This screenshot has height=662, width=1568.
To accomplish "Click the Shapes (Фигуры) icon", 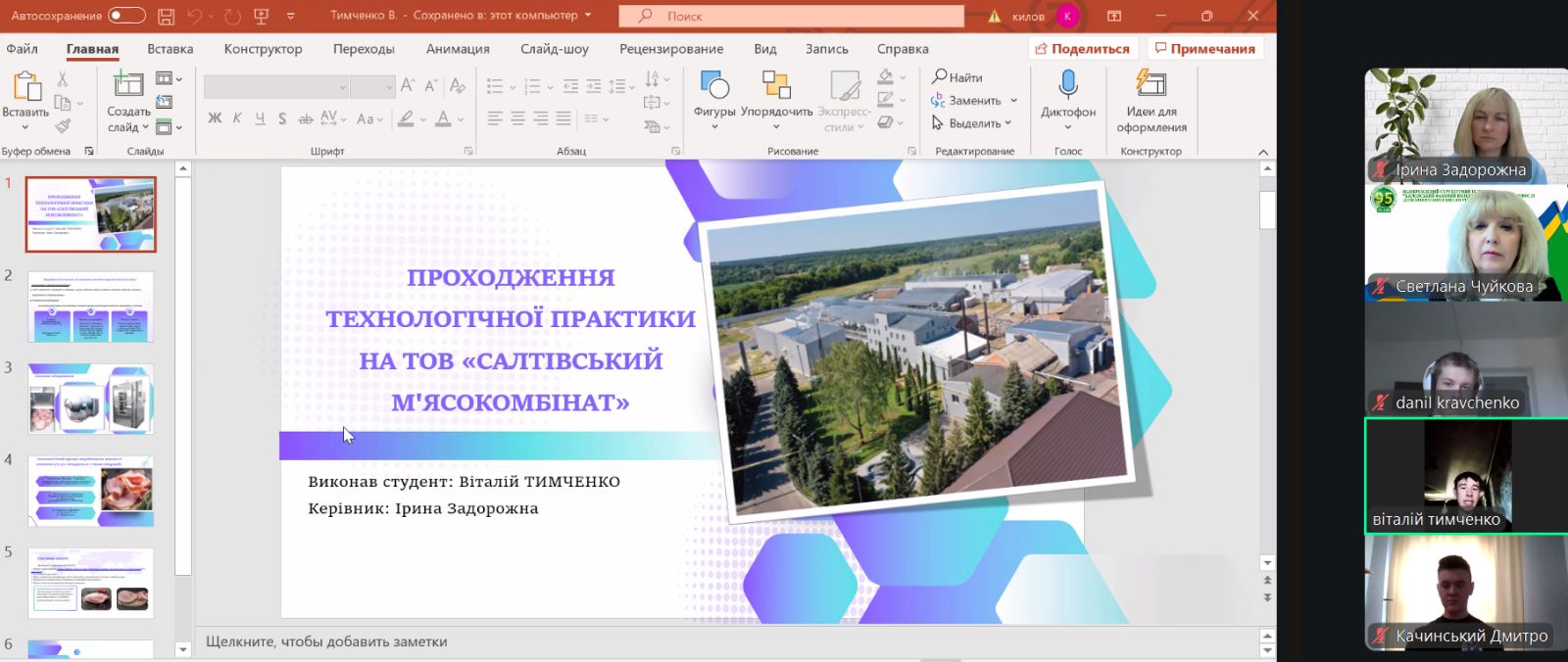I will 714,86.
